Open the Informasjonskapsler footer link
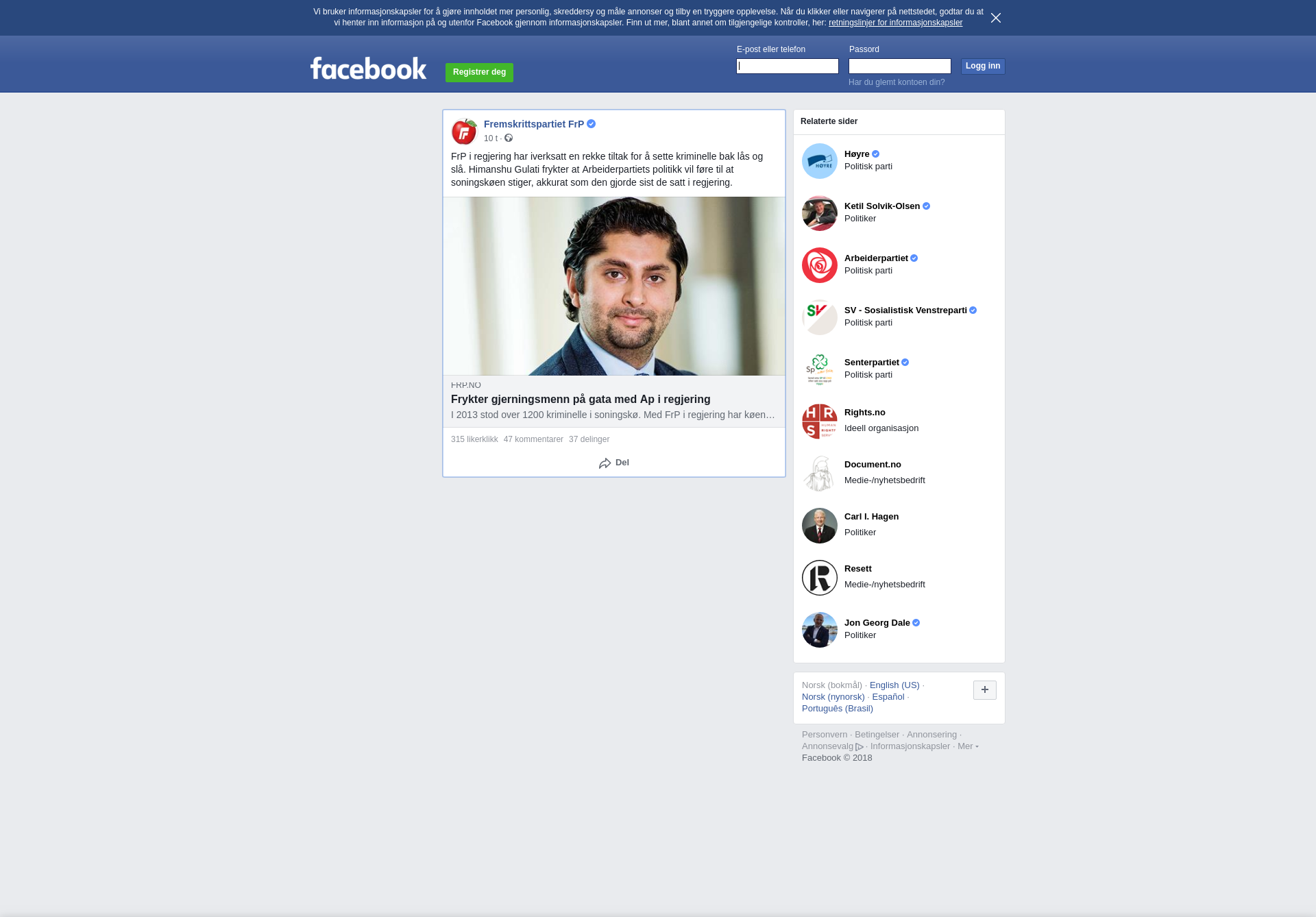 coord(910,746)
